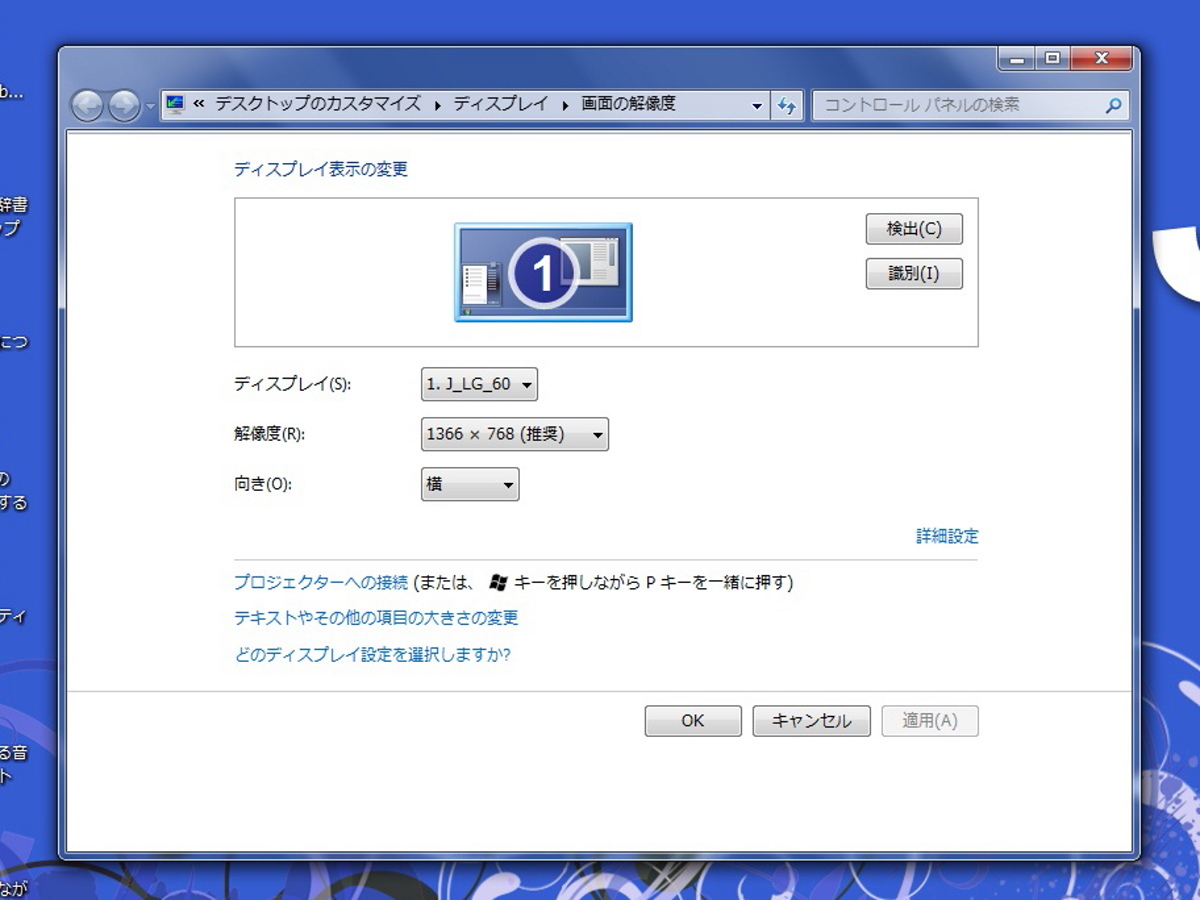Click the 検出(C) button
The width and height of the screenshot is (1200, 900).
coord(914,229)
